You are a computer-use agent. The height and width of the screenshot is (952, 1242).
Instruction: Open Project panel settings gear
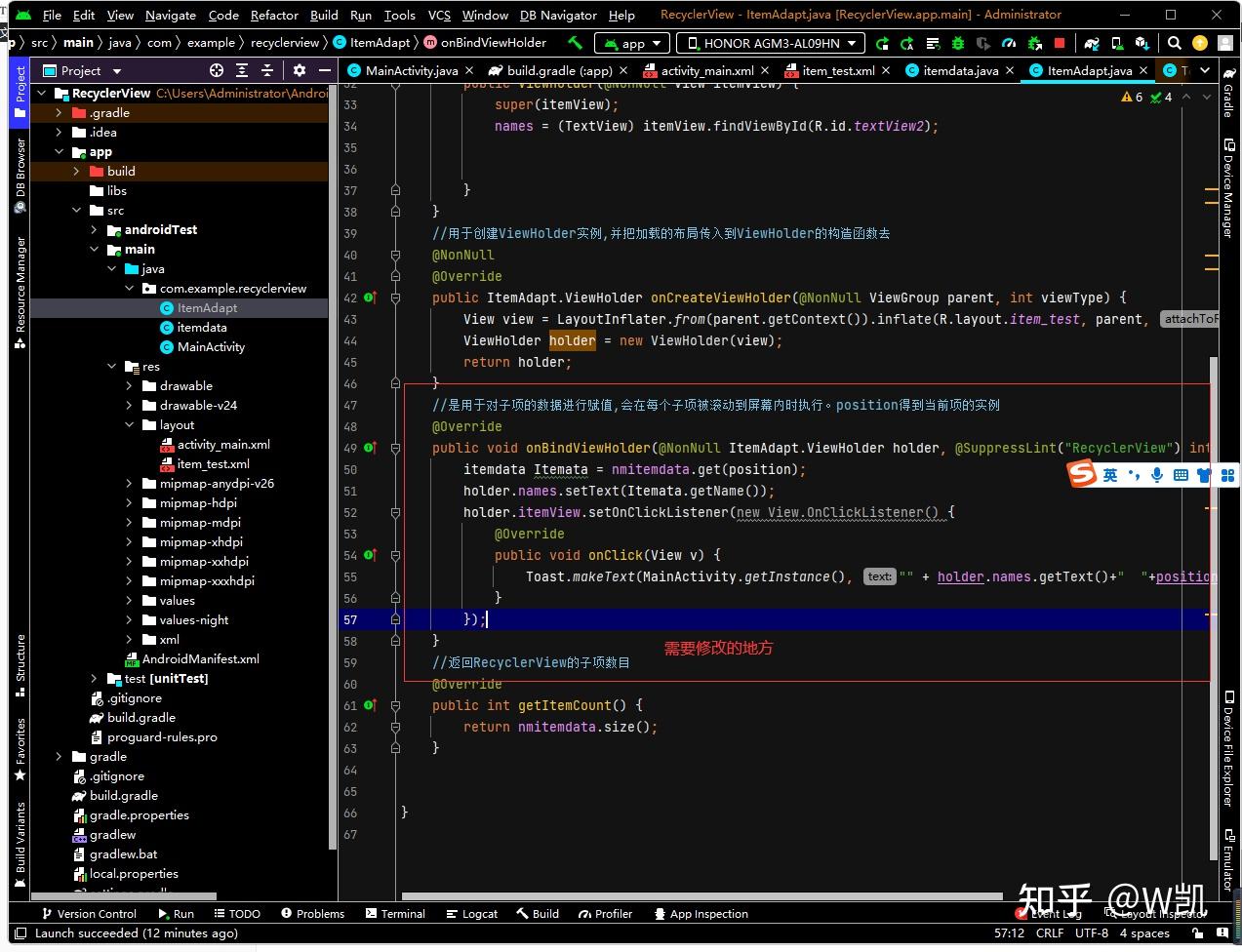[300, 70]
